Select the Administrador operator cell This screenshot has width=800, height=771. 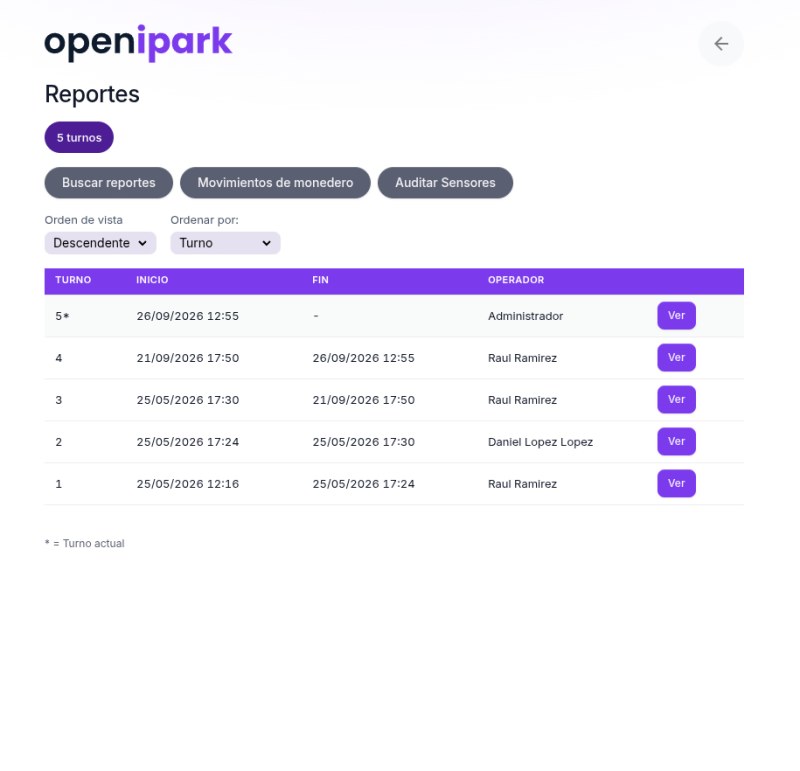click(526, 316)
